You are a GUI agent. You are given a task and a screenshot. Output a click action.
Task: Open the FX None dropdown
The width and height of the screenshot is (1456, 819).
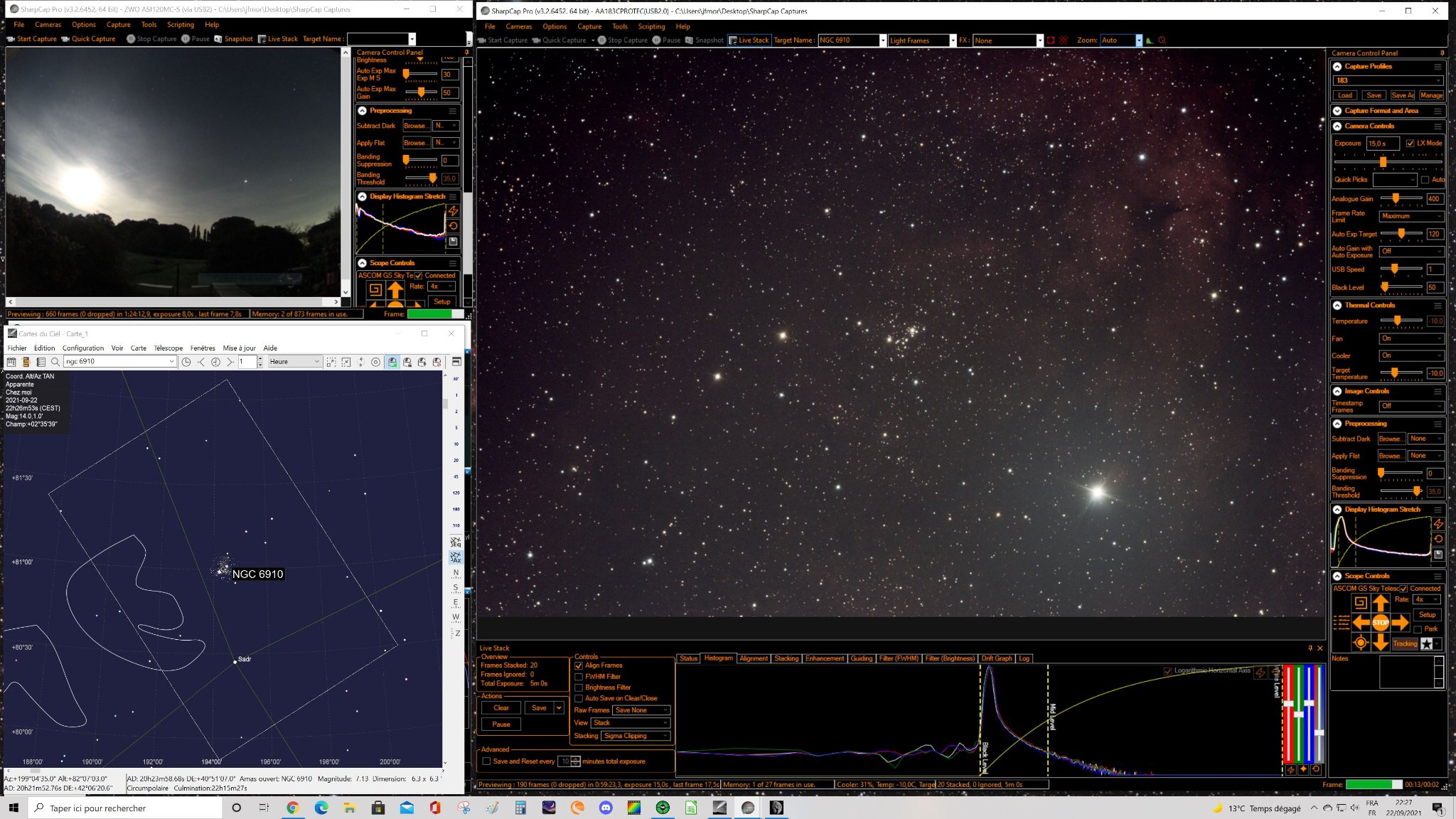point(1008,41)
